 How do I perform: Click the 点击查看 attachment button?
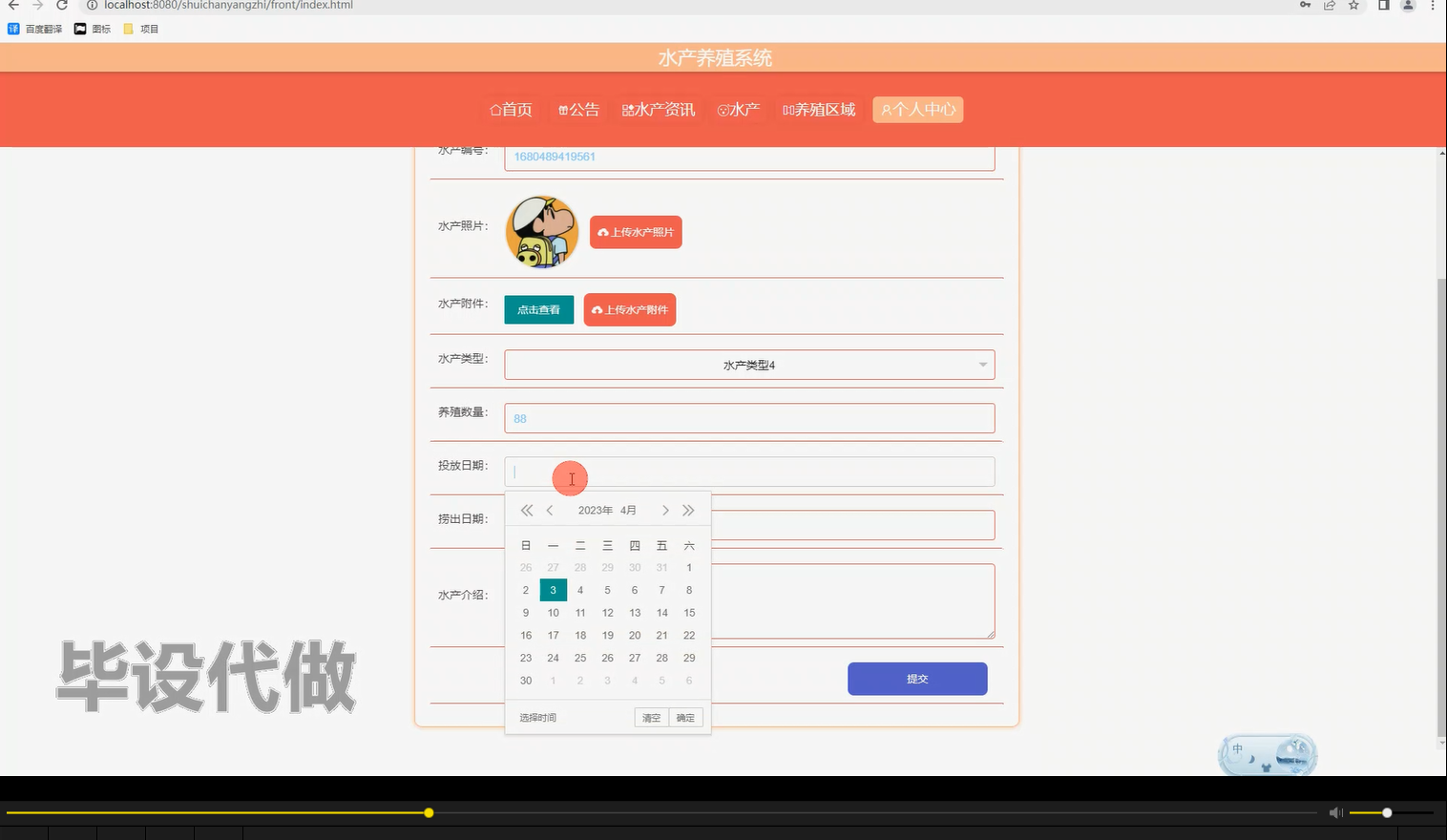coord(538,309)
